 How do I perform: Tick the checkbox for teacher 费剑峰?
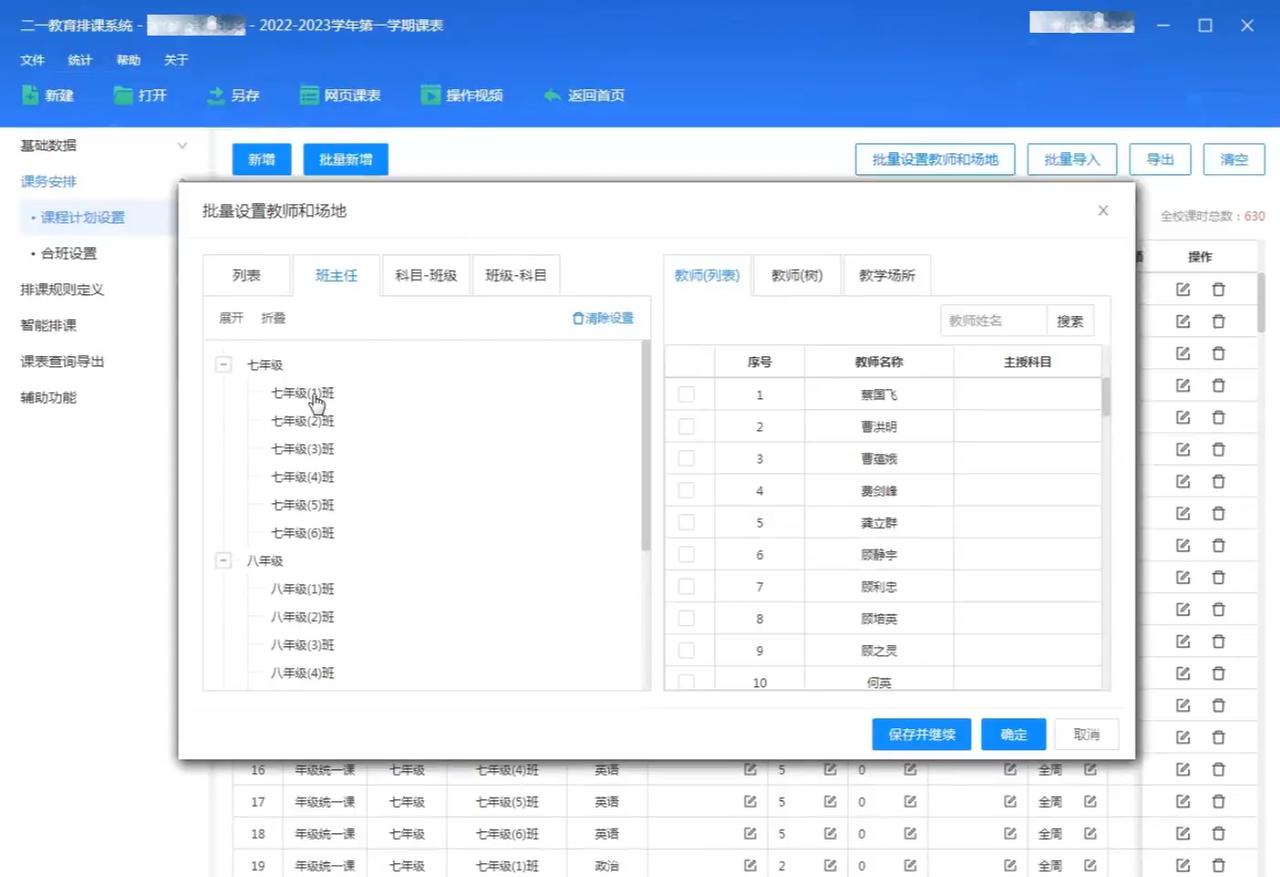click(686, 490)
